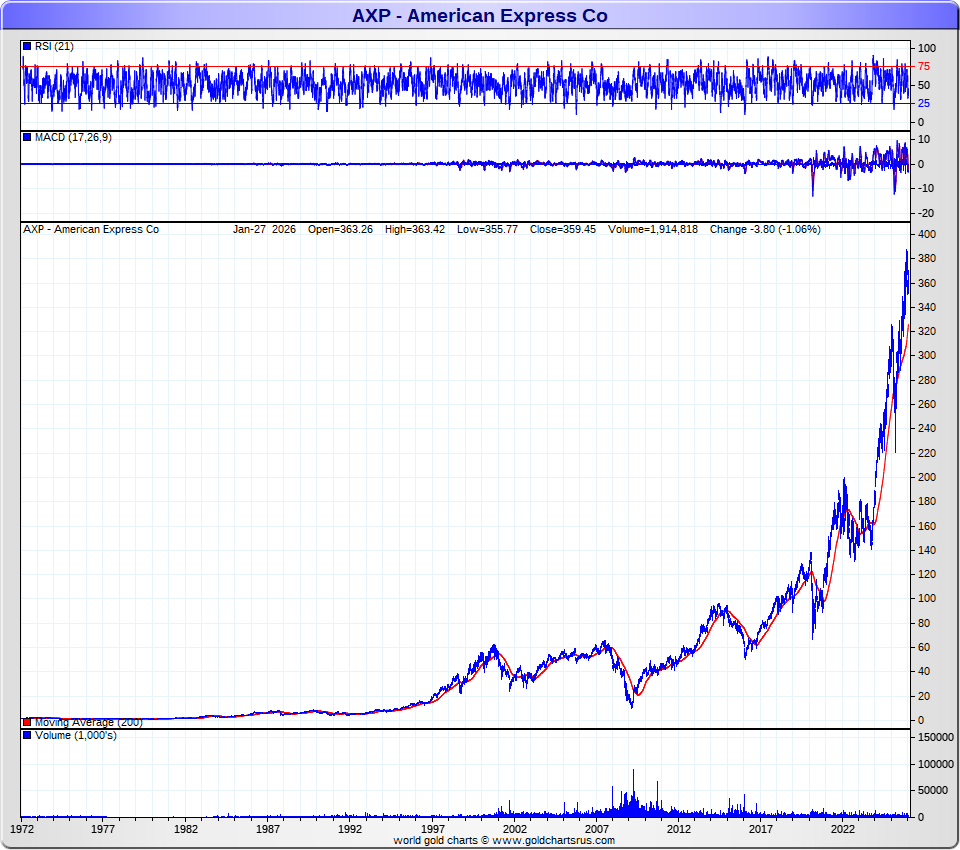The width and height of the screenshot is (960, 850).
Task: Click the Moving Average (200) label
Action: pos(88,723)
